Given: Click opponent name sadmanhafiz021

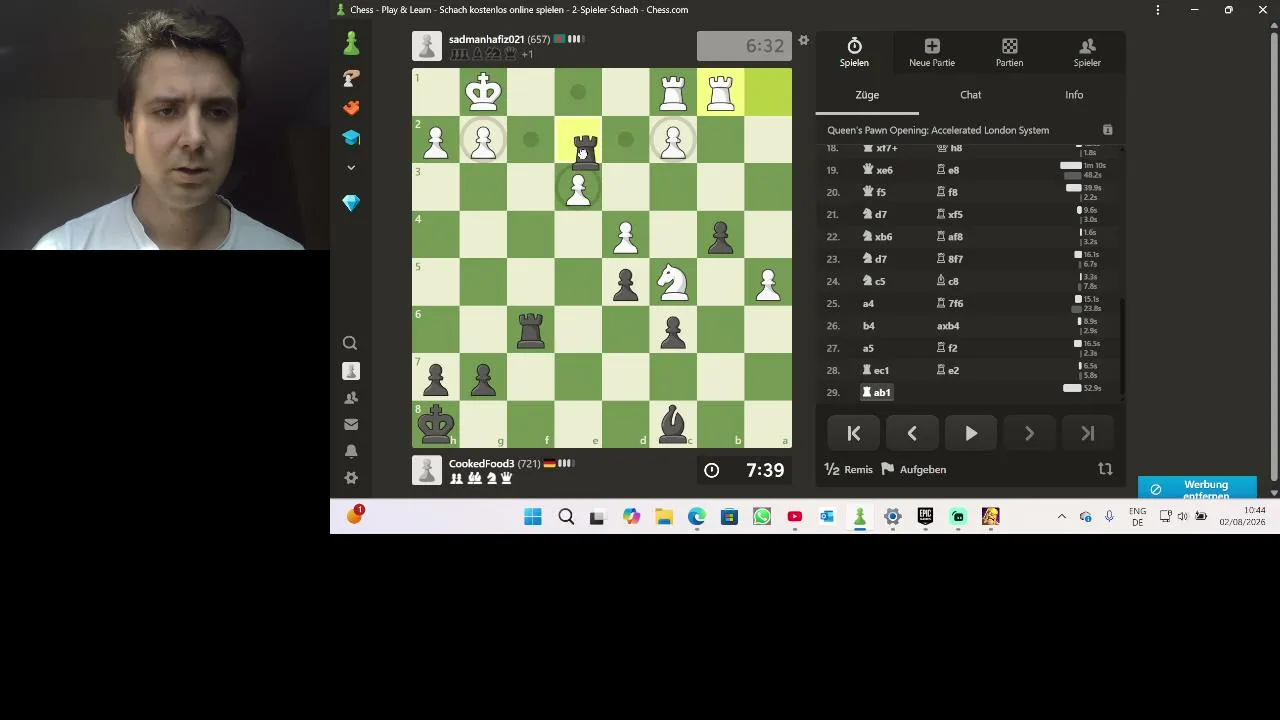Looking at the screenshot, I should (486, 39).
